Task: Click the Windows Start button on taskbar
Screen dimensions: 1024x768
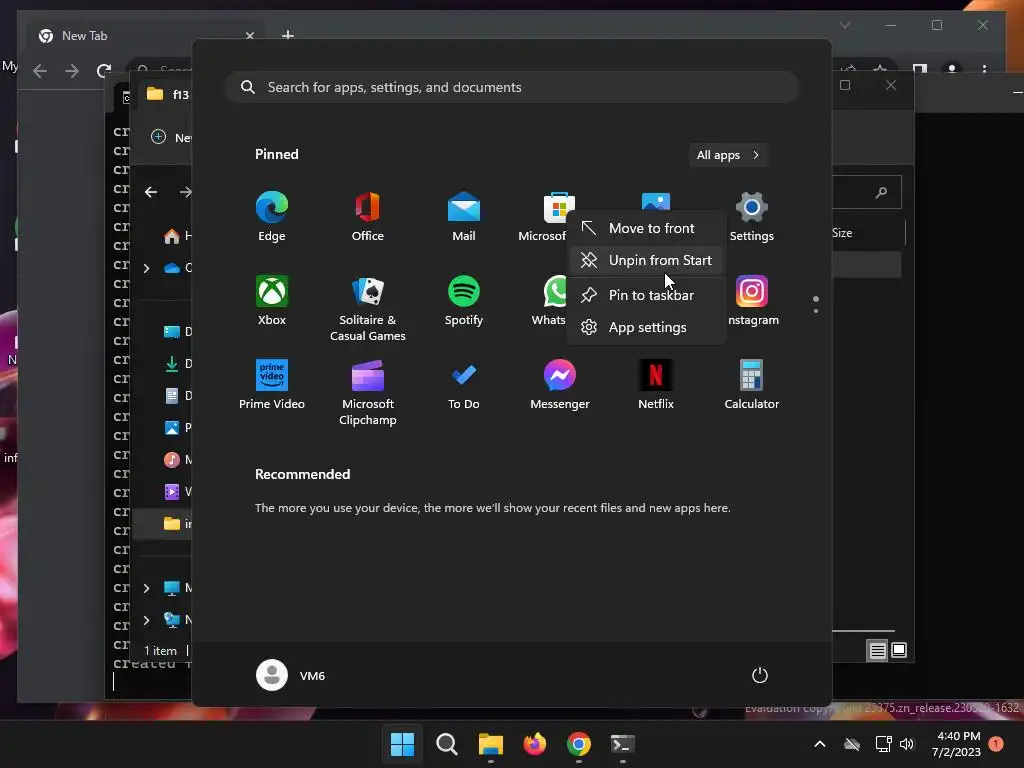Action: click(x=402, y=744)
